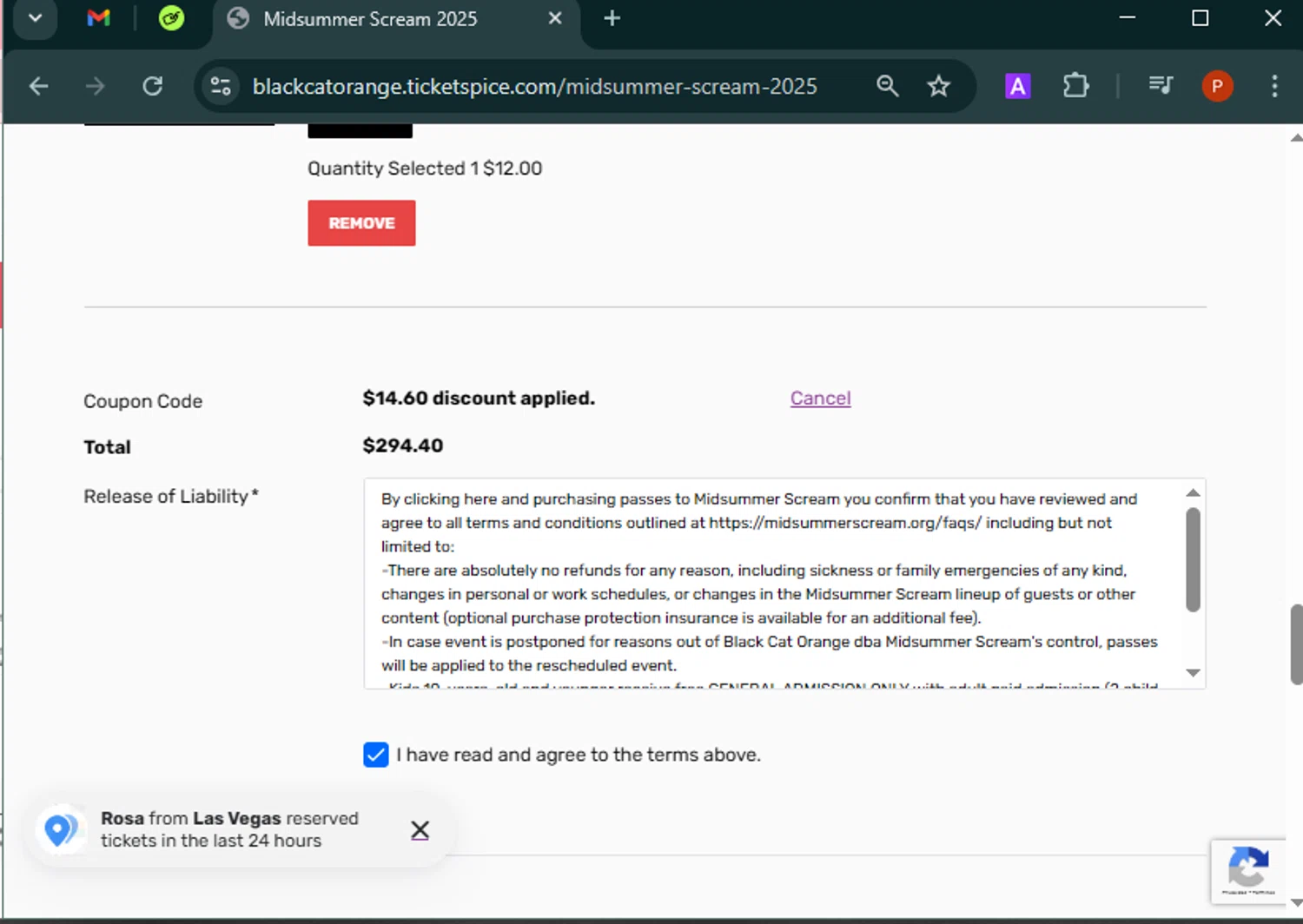The width and height of the screenshot is (1303, 924).
Task: Minimize the browser window
Action: 1128,18
